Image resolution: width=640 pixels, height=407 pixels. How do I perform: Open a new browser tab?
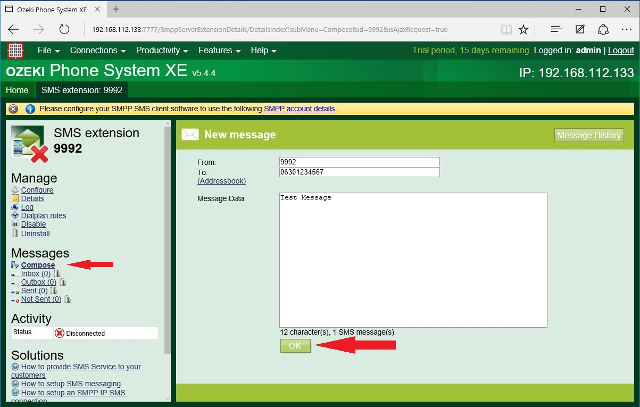116,9
